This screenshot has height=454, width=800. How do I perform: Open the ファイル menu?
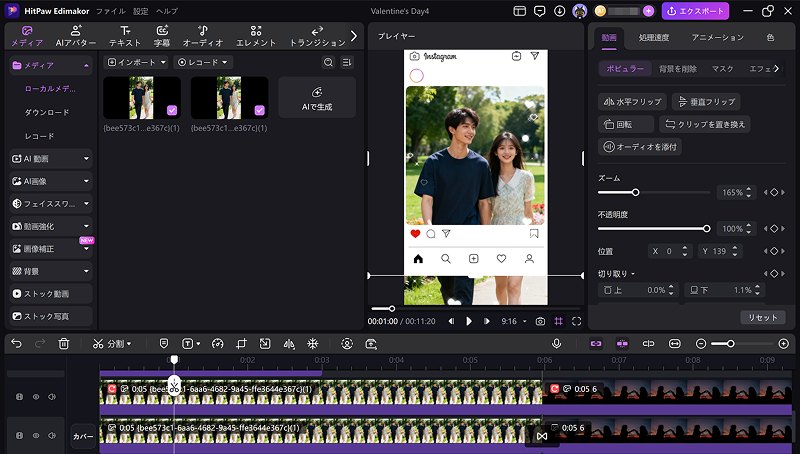(111, 11)
